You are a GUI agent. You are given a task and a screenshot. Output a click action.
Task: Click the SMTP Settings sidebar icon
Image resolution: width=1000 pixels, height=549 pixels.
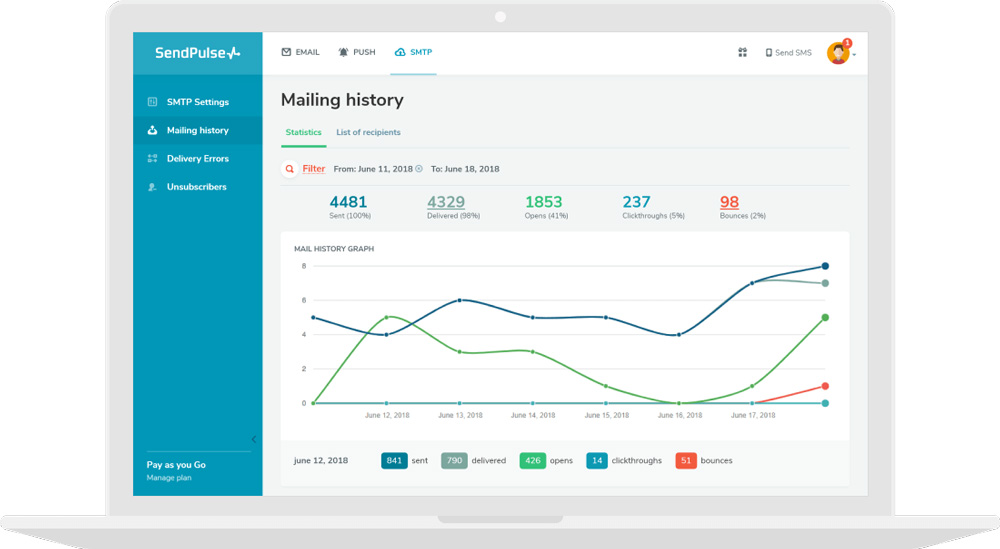(152, 102)
